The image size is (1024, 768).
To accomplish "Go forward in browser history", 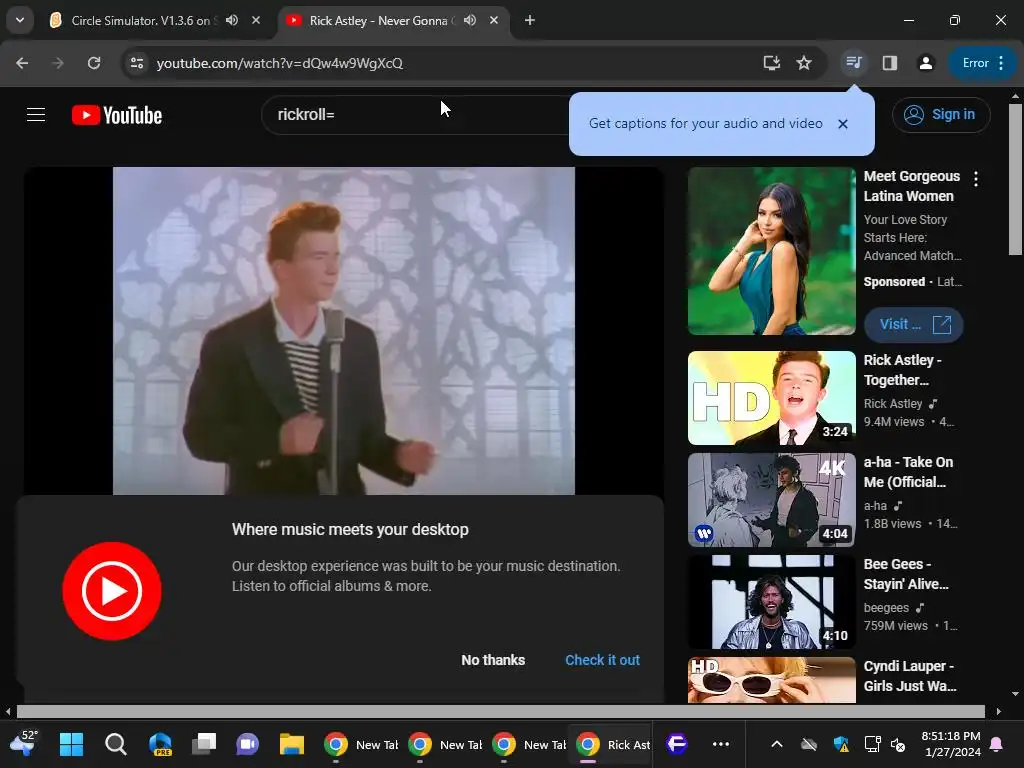I will tap(58, 63).
